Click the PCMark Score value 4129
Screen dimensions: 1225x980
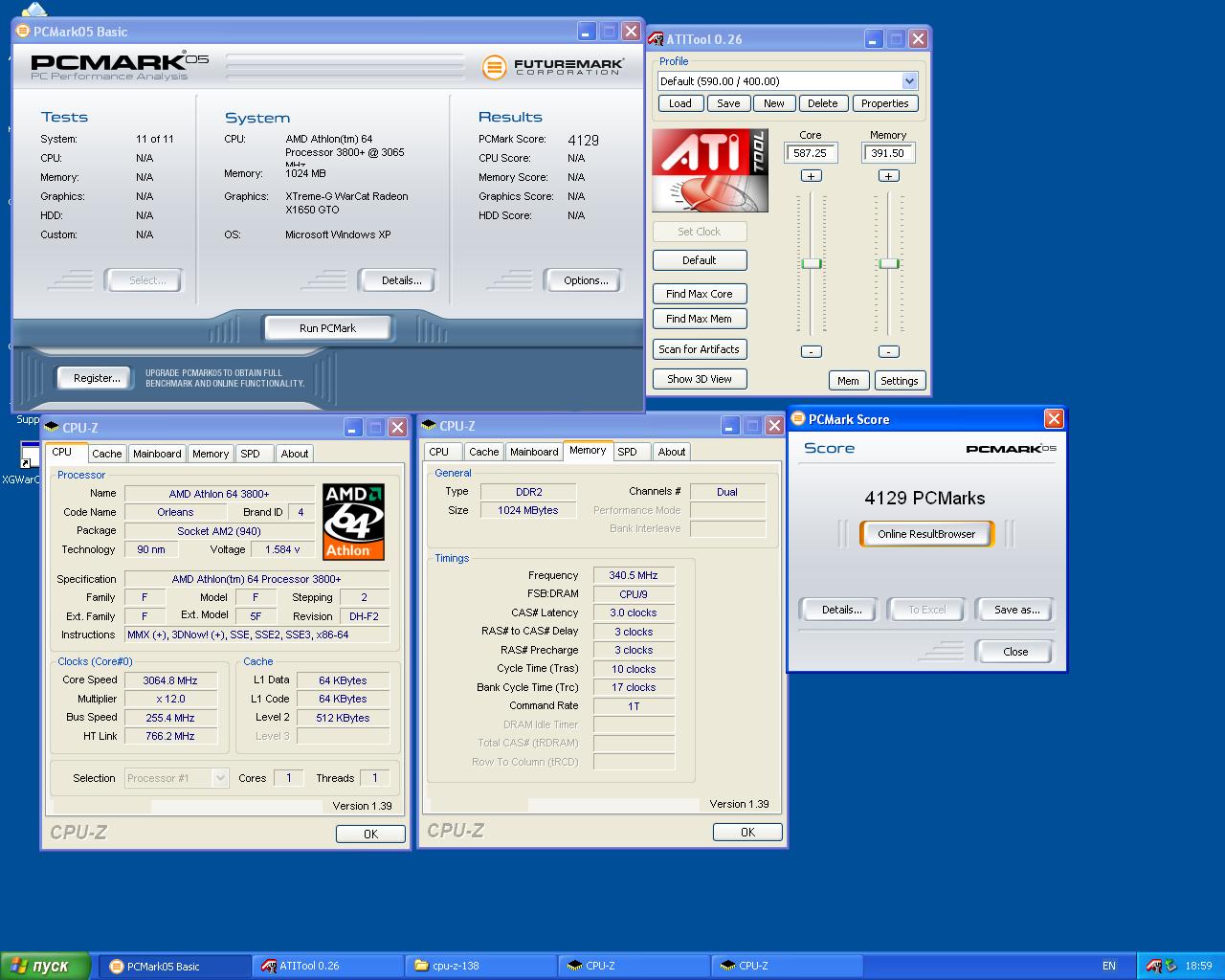point(584,140)
